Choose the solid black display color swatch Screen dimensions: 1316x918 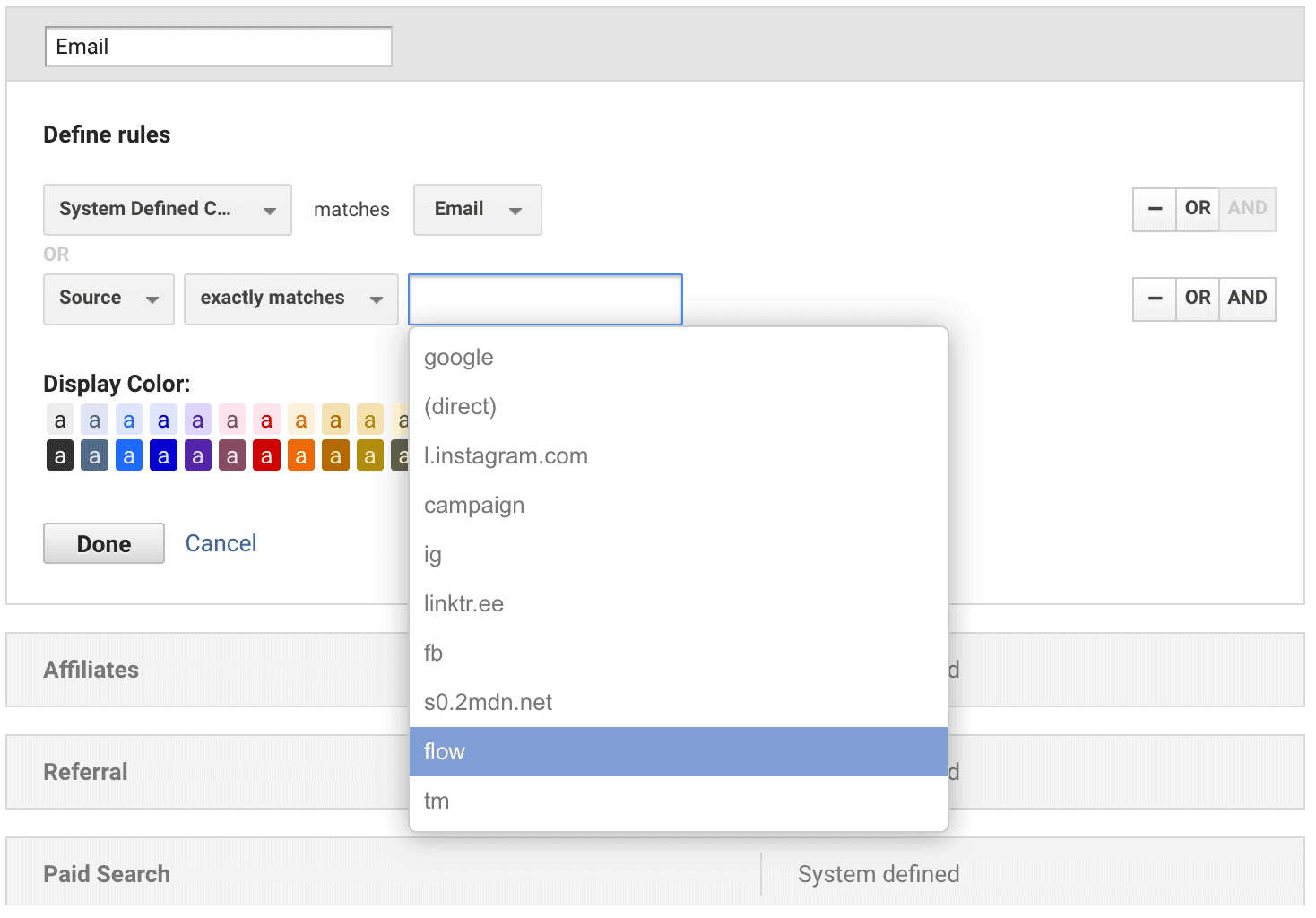point(60,456)
